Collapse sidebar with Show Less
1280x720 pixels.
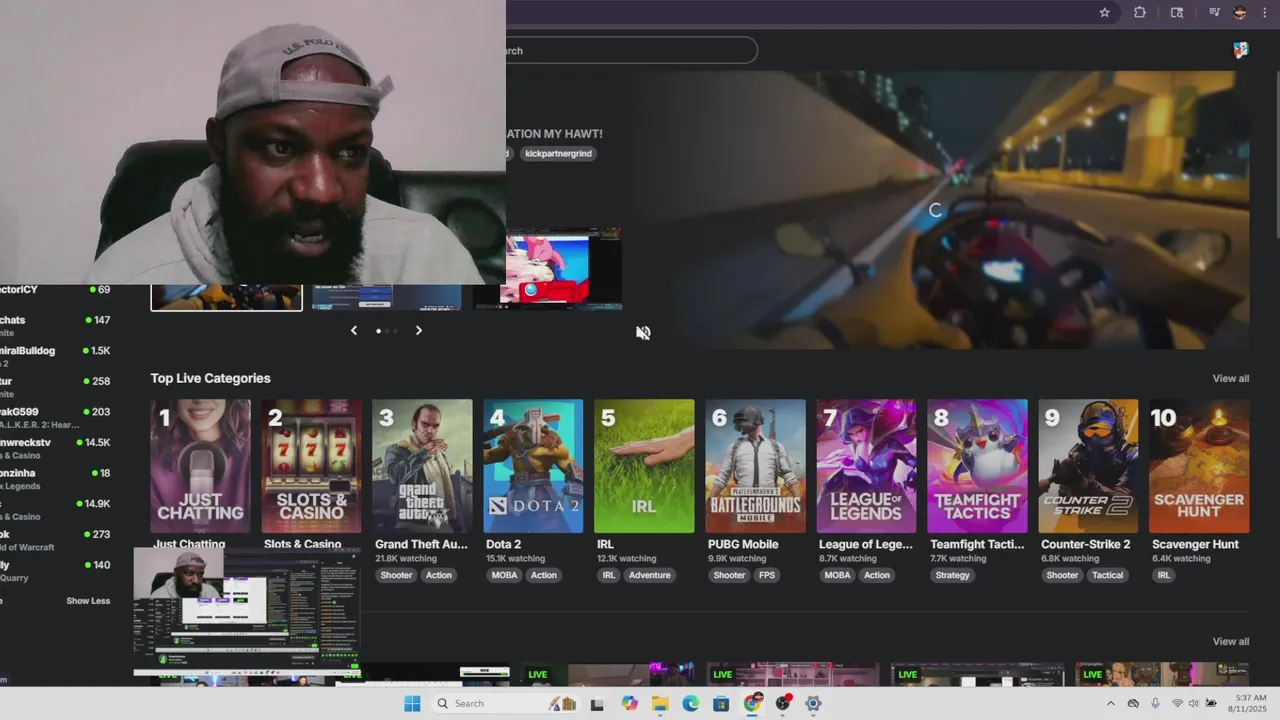coord(88,601)
